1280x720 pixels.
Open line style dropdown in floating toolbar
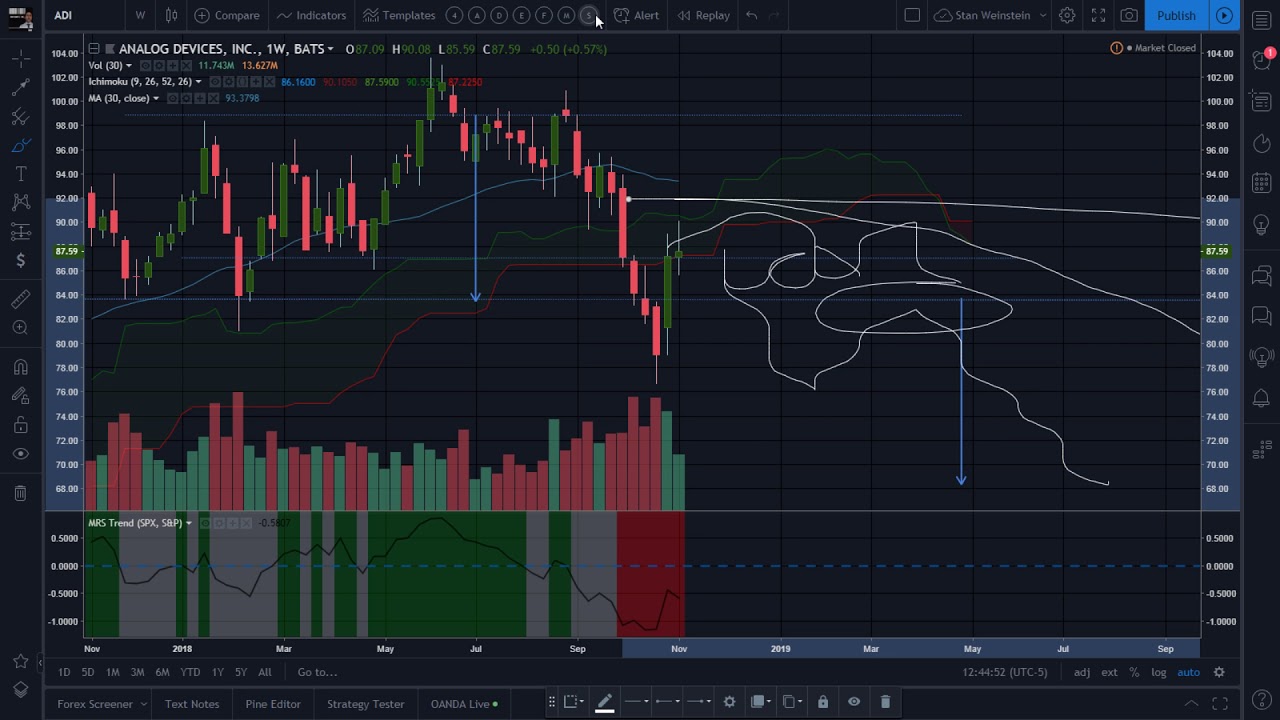[636, 702]
